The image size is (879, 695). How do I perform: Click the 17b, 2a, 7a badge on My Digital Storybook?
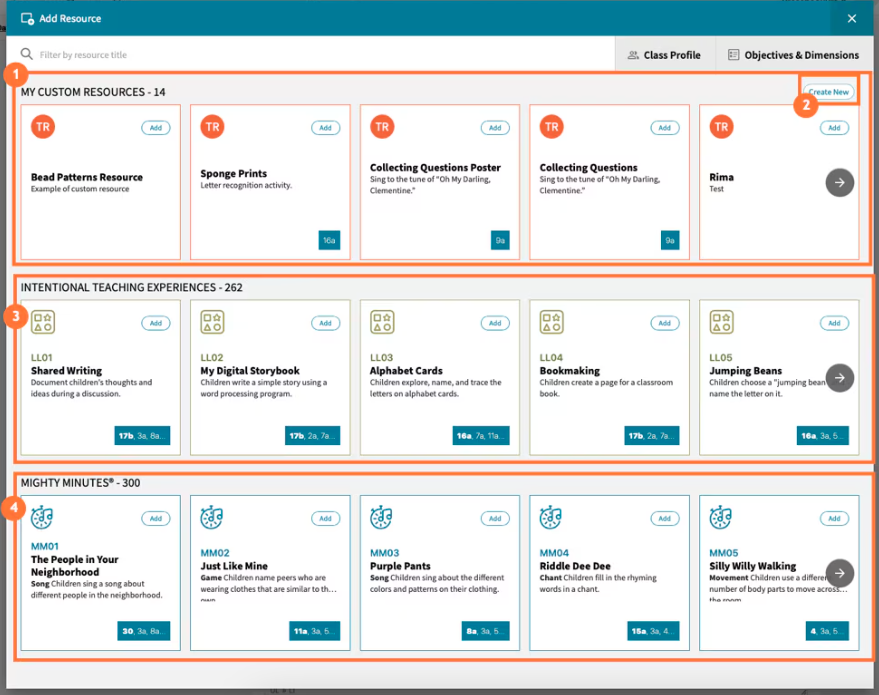[312, 435]
